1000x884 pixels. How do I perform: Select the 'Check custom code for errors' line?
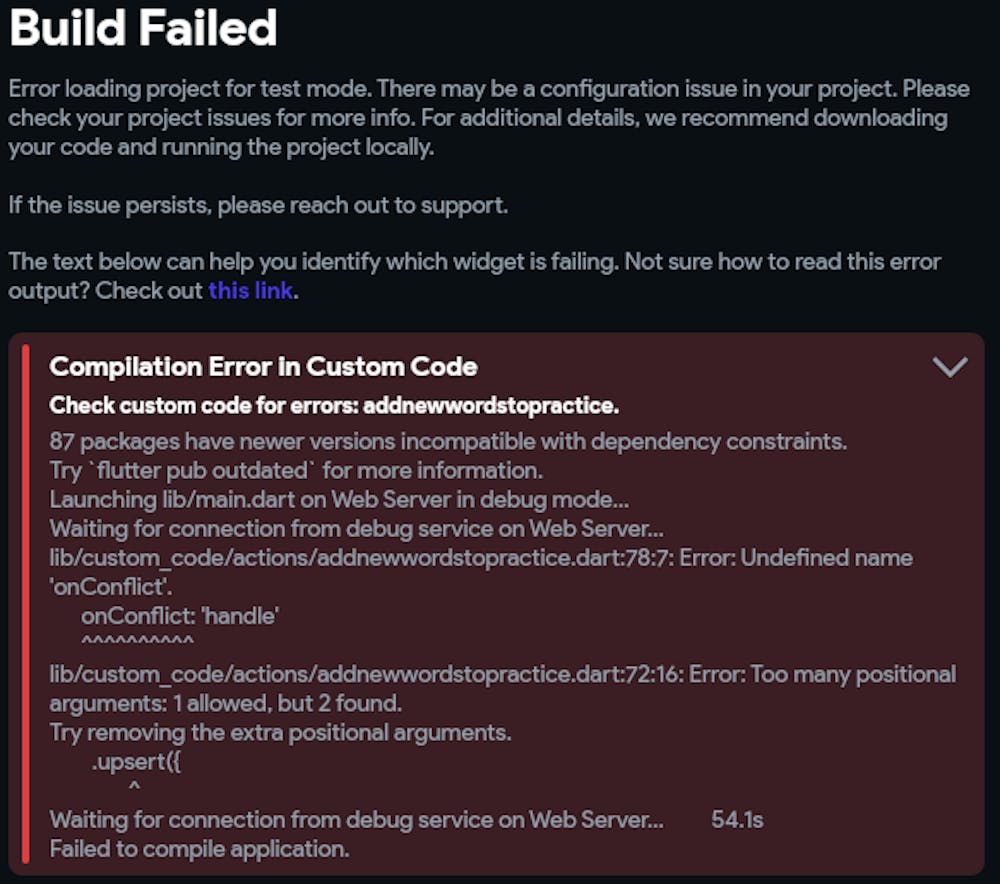[x=334, y=406]
